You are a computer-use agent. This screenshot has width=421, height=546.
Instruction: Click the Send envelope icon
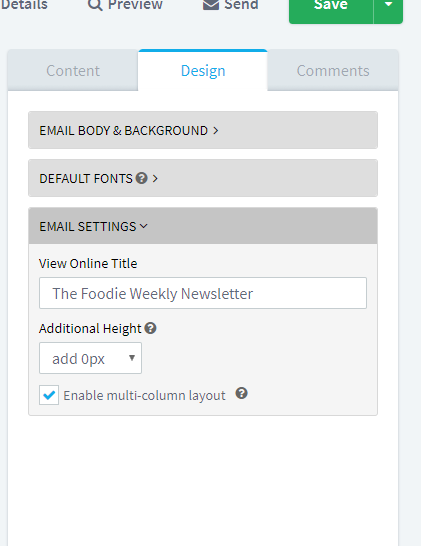coord(211,5)
